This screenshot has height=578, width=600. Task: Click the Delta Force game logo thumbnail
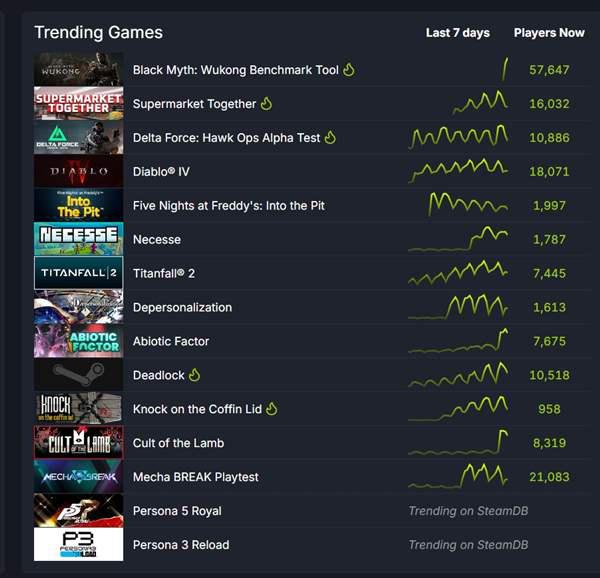(x=79, y=138)
